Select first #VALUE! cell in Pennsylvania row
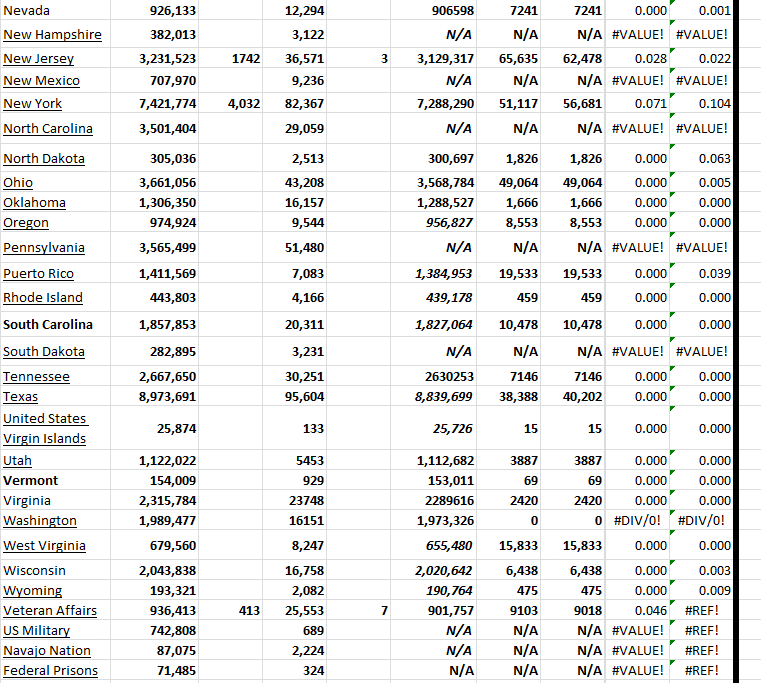Image resolution: width=761 pixels, height=683 pixels. click(637, 248)
